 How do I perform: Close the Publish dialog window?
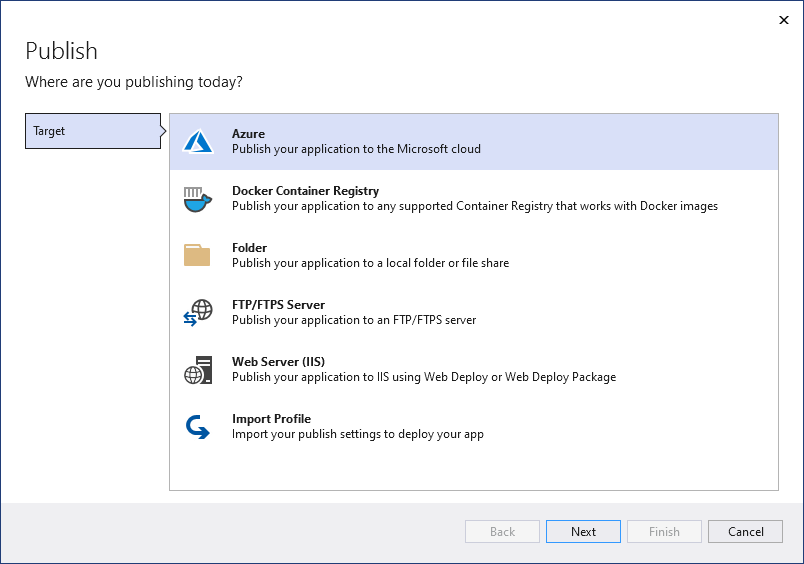tap(782, 19)
